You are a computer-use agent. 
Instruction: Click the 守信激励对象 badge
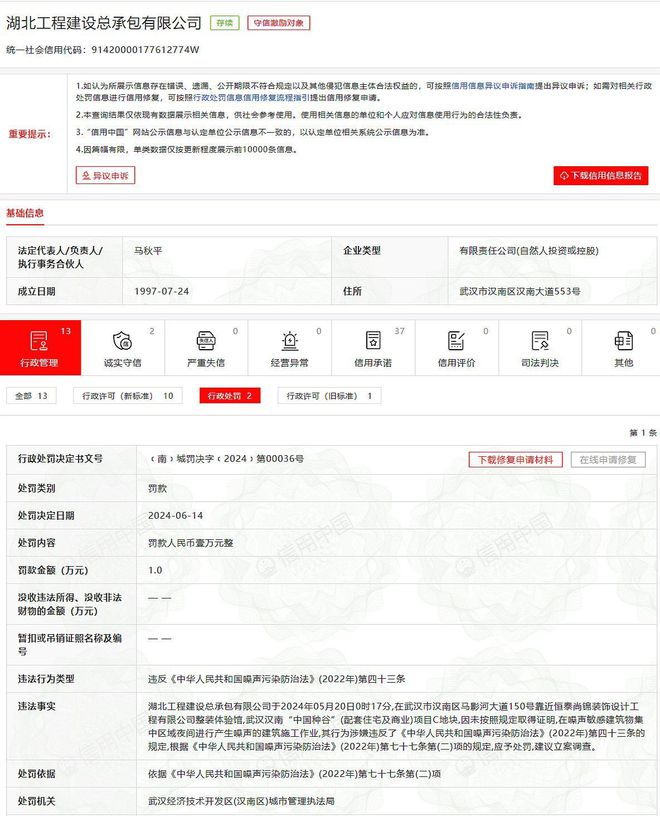(278, 23)
